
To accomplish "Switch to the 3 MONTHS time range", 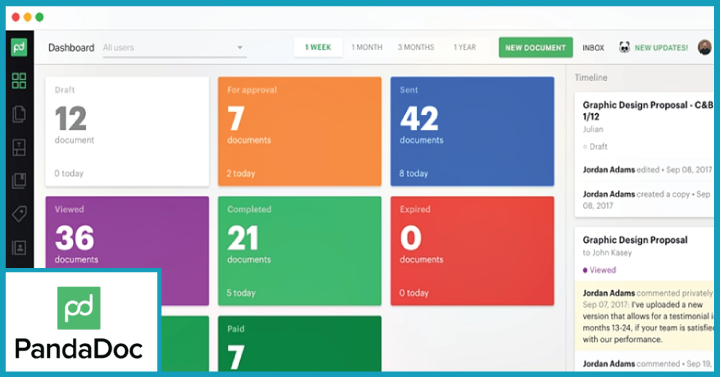I will coord(416,47).
